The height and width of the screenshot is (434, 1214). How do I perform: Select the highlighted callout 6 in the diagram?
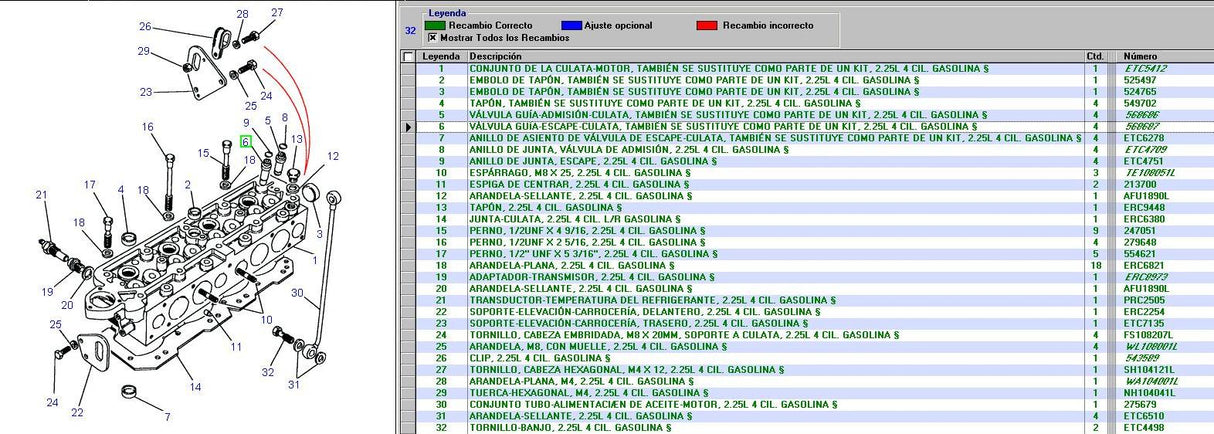pyautogui.click(x=244, y=143)
